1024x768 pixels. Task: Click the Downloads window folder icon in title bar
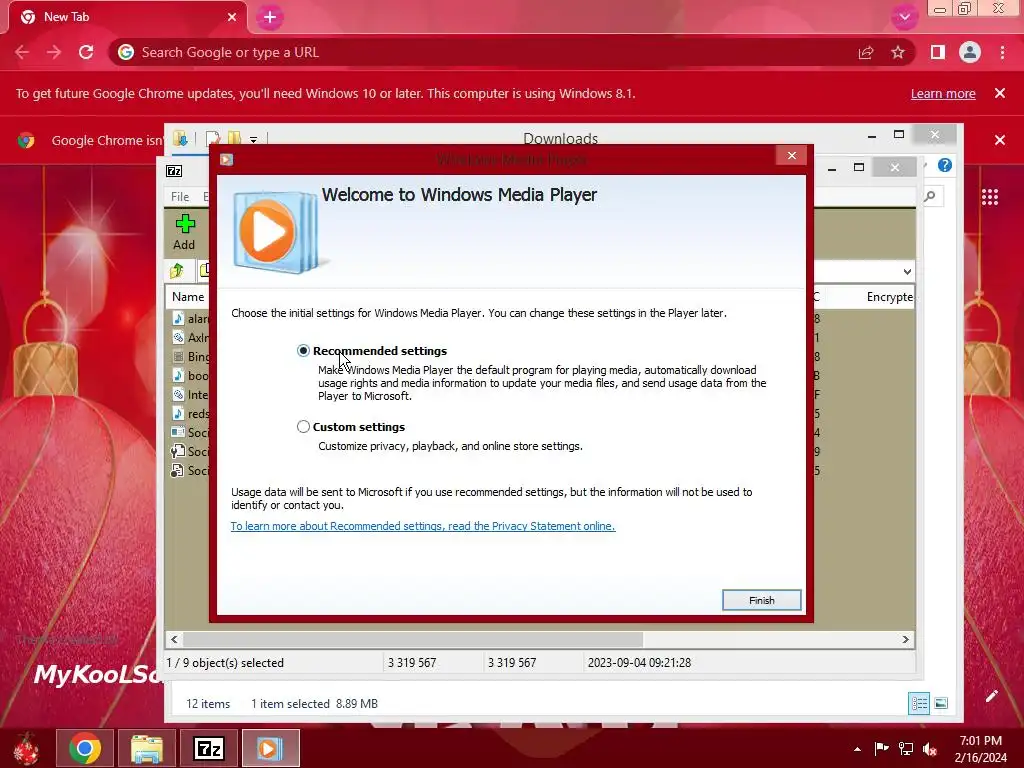point(180,138)
